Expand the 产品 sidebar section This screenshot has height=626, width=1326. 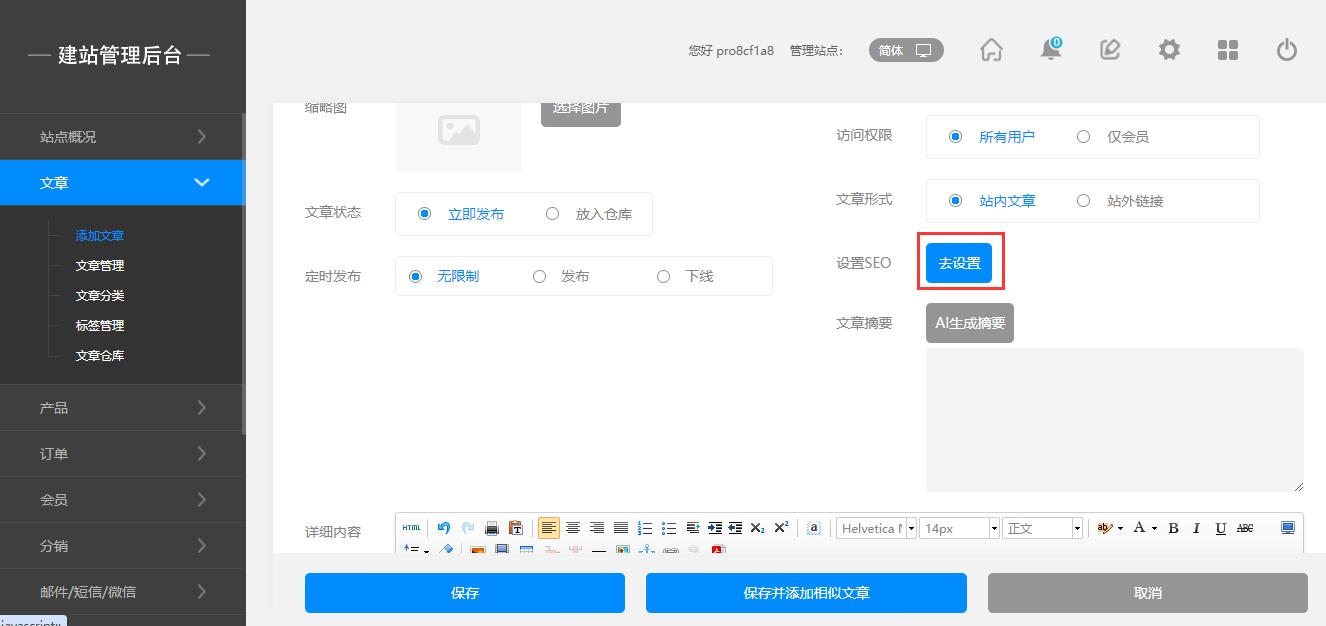(122, 408)
